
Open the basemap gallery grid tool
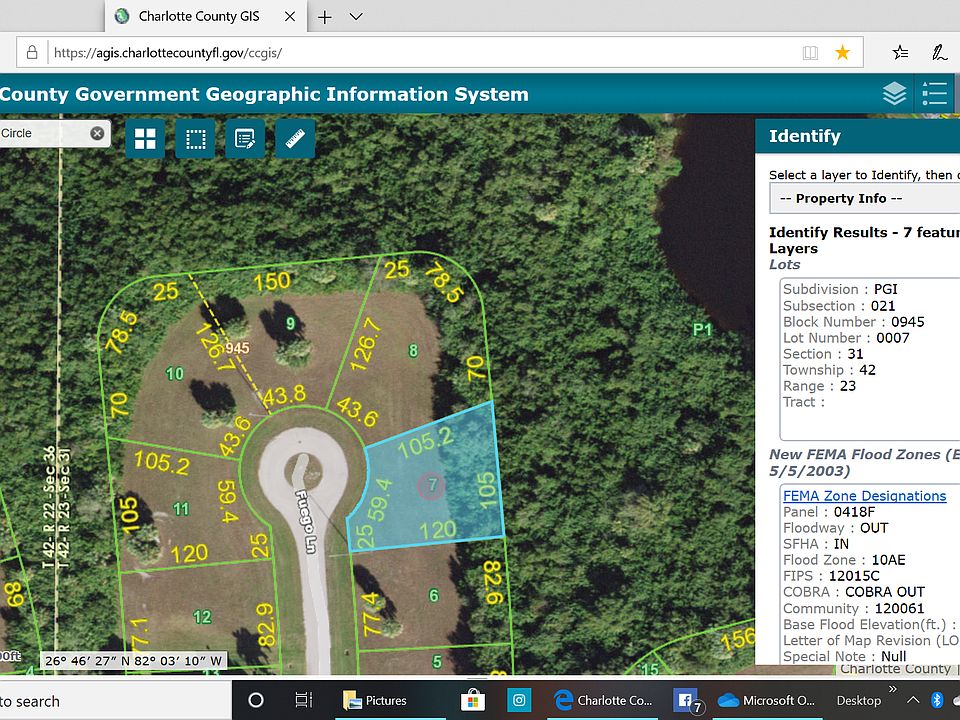click(145, 139)
